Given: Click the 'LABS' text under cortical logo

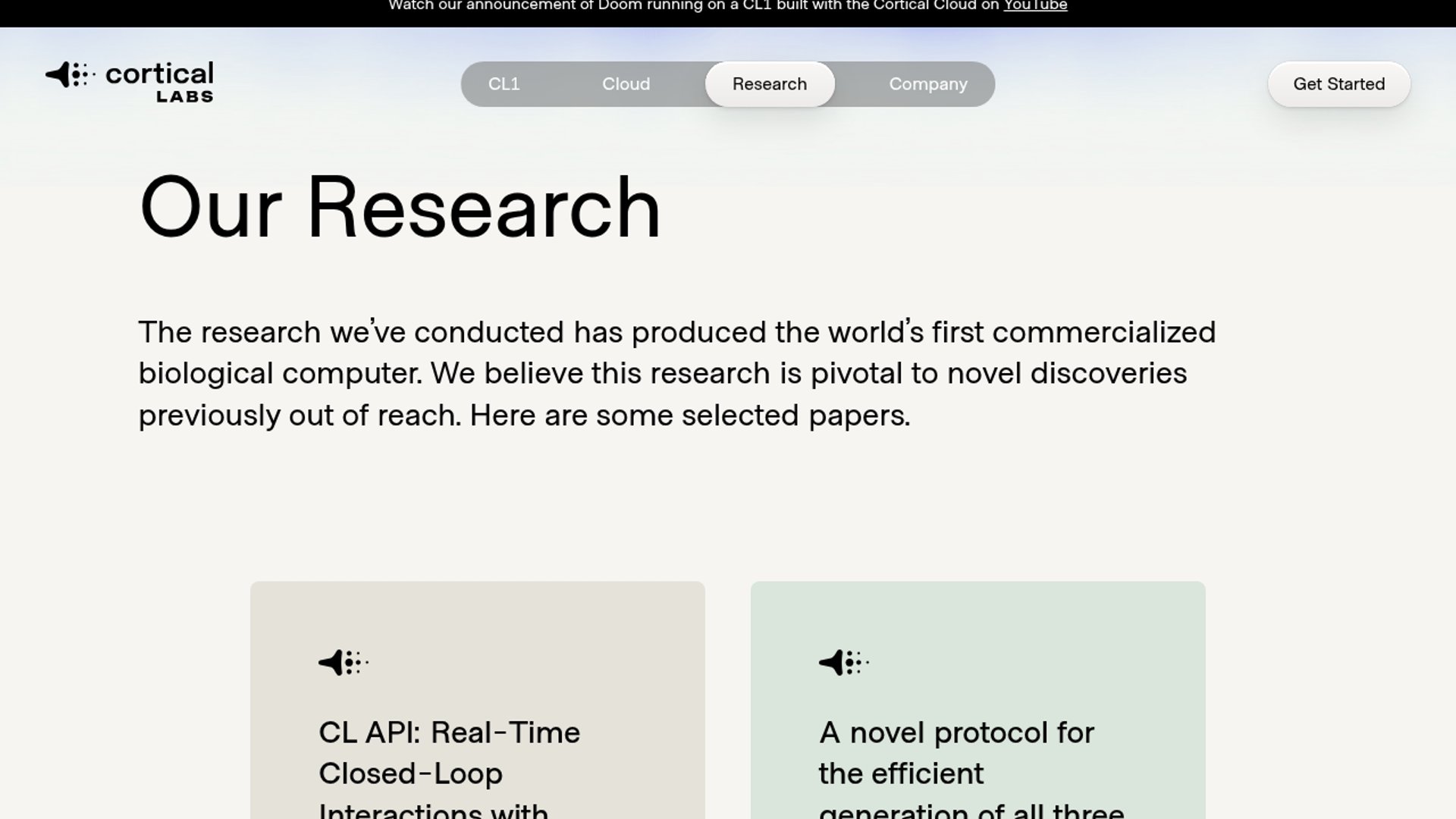Looking at the screenshot, I should (184, 97).
